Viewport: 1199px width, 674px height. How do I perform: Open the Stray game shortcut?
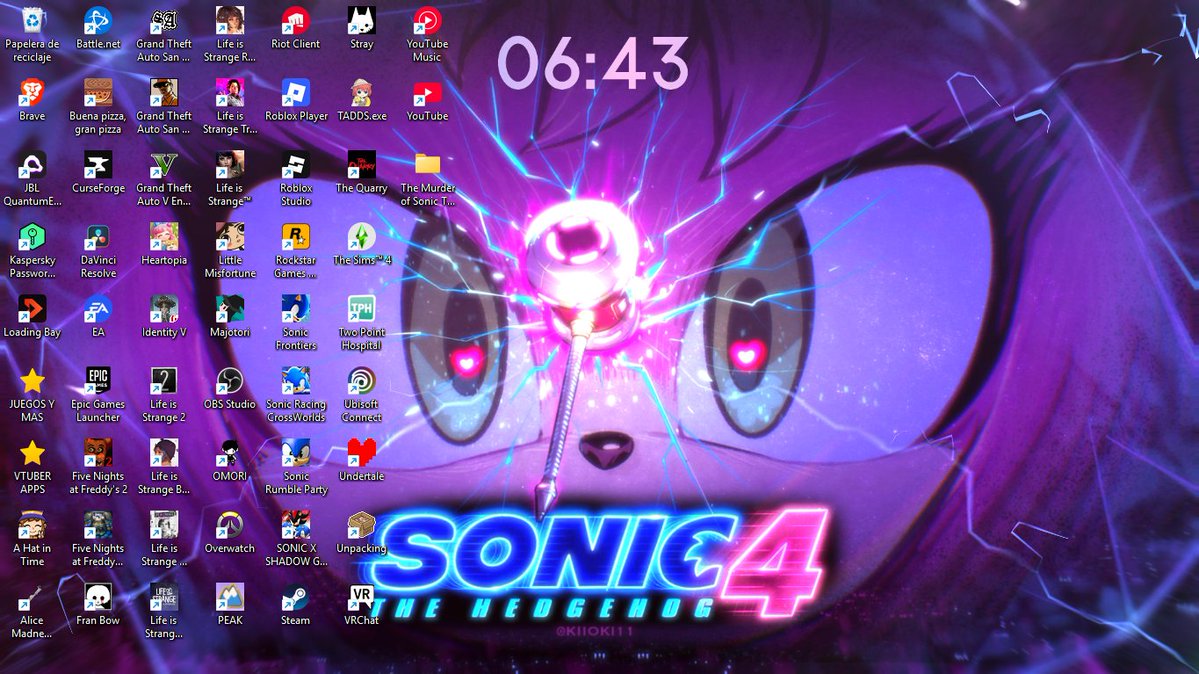(361, 21)
